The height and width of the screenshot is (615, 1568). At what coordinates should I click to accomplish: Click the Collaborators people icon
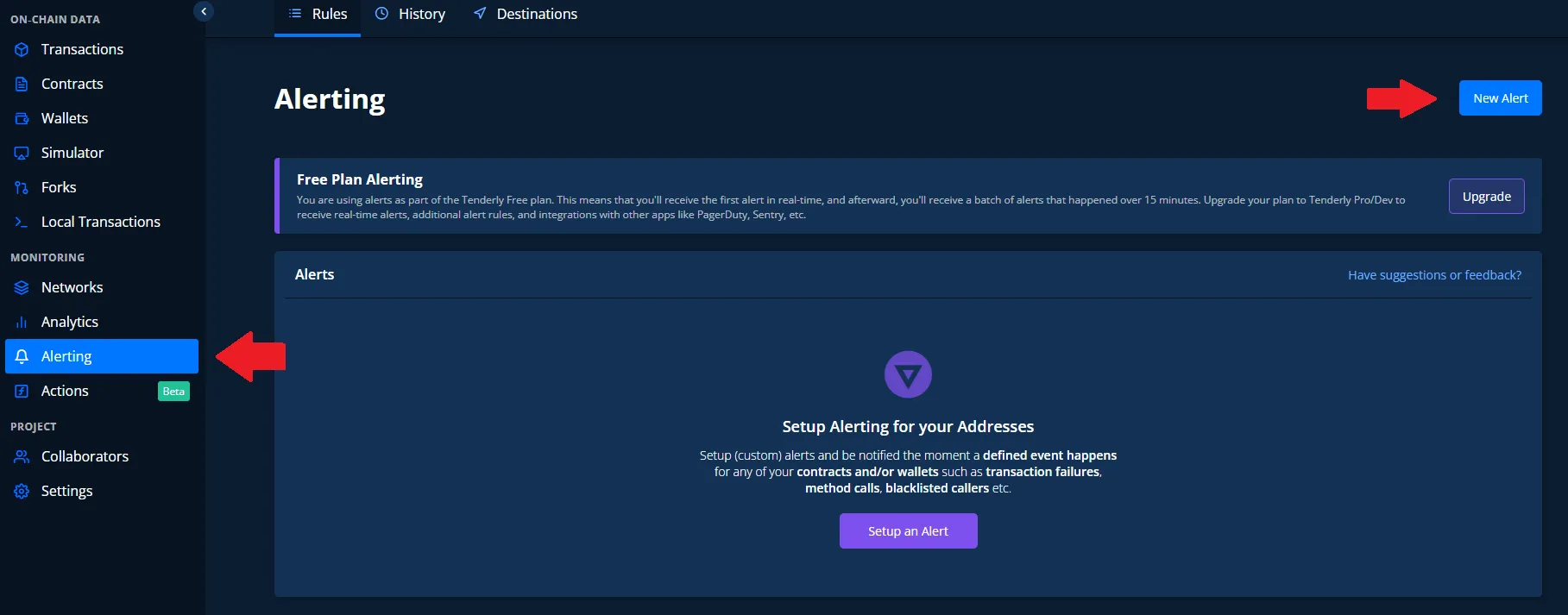pyautogui.click(x=22, y=456)
